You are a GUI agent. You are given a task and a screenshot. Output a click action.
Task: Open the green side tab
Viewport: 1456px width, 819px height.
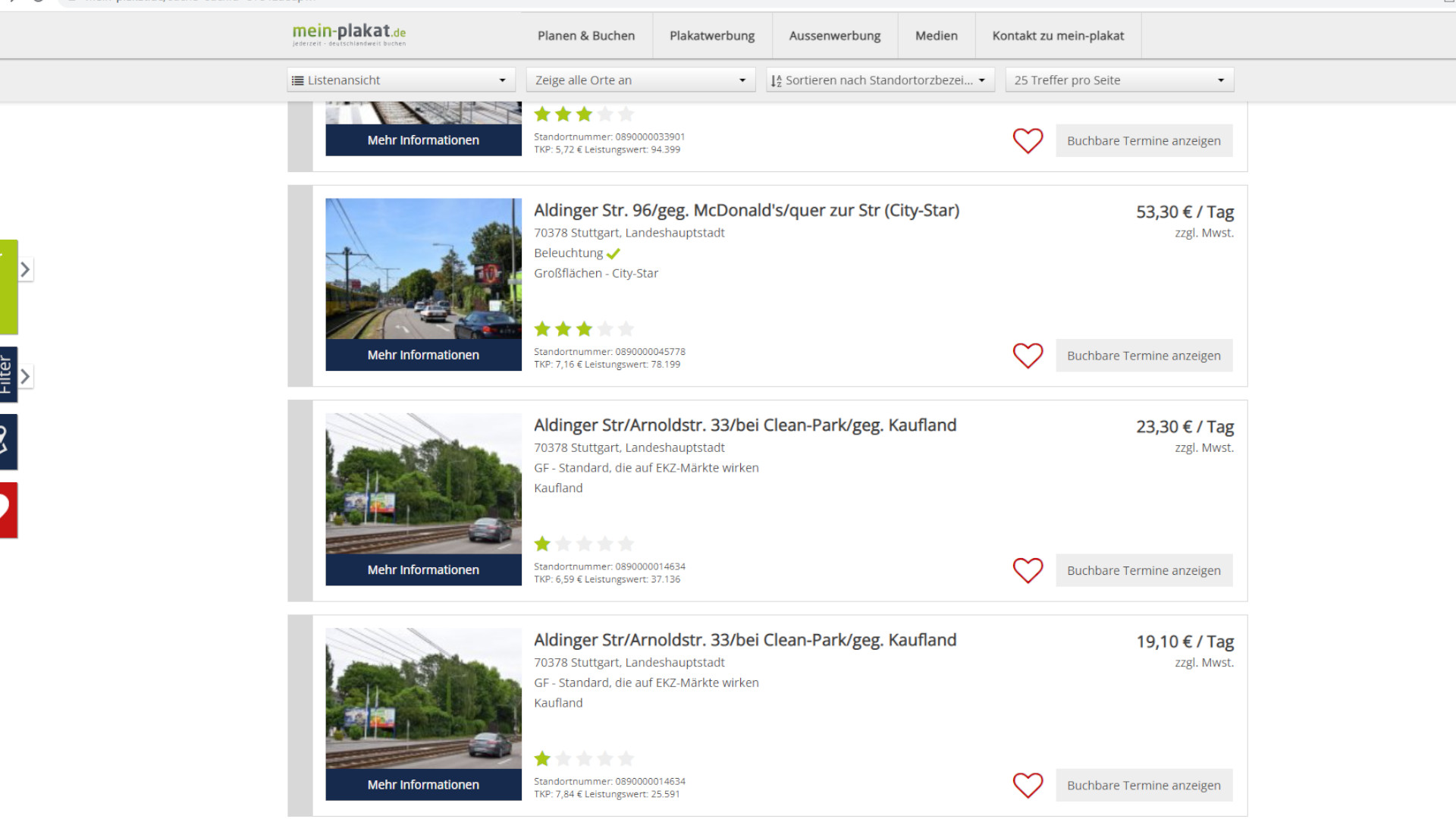pos(8,287)
